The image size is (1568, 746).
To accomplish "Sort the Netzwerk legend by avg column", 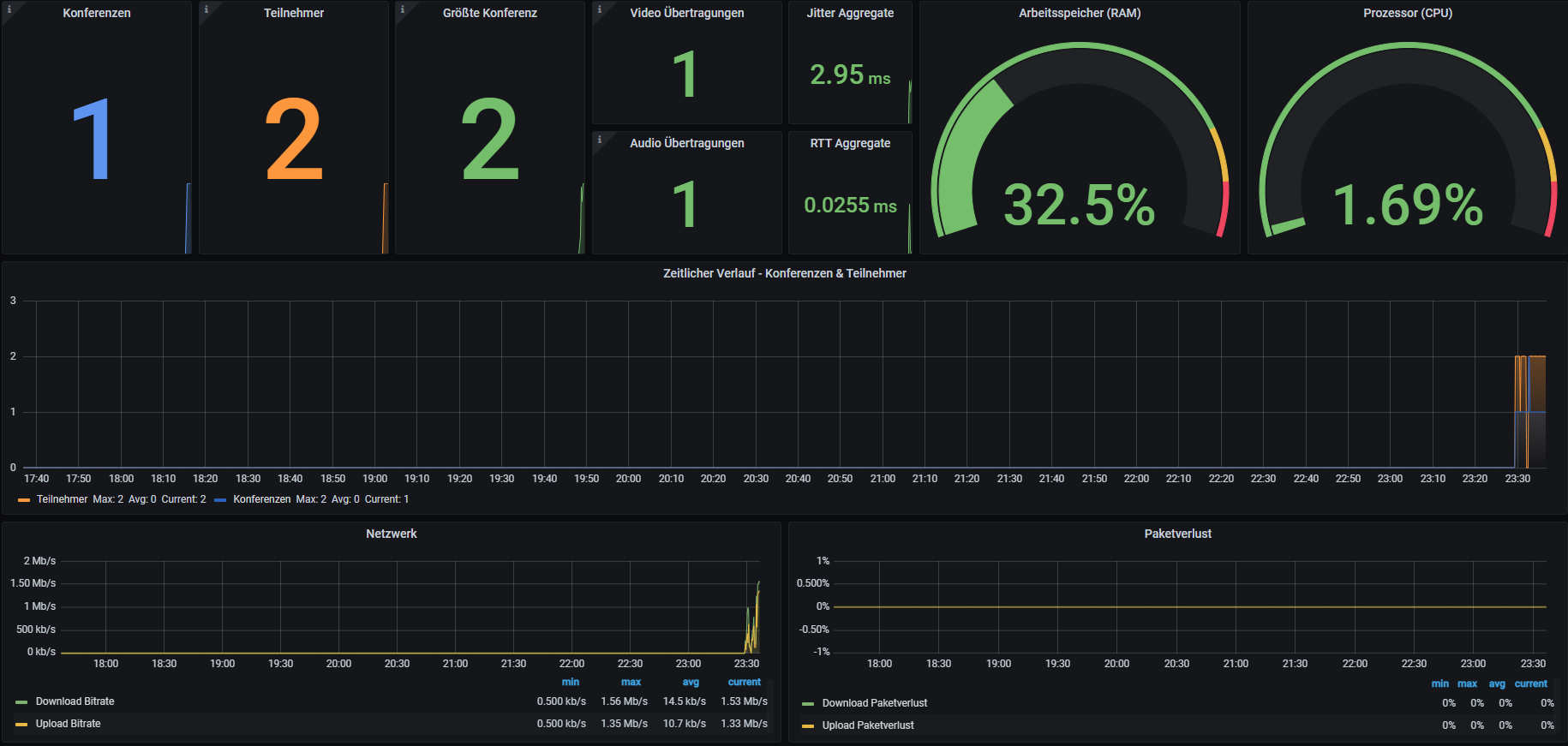I will coord(691,683).
